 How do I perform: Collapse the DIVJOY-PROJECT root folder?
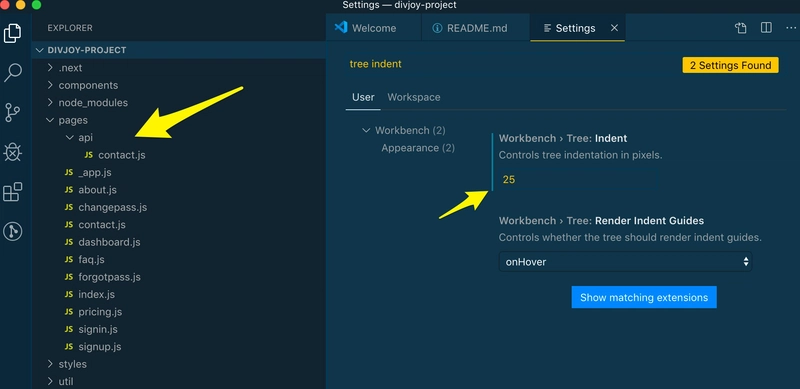click(179, 50)
